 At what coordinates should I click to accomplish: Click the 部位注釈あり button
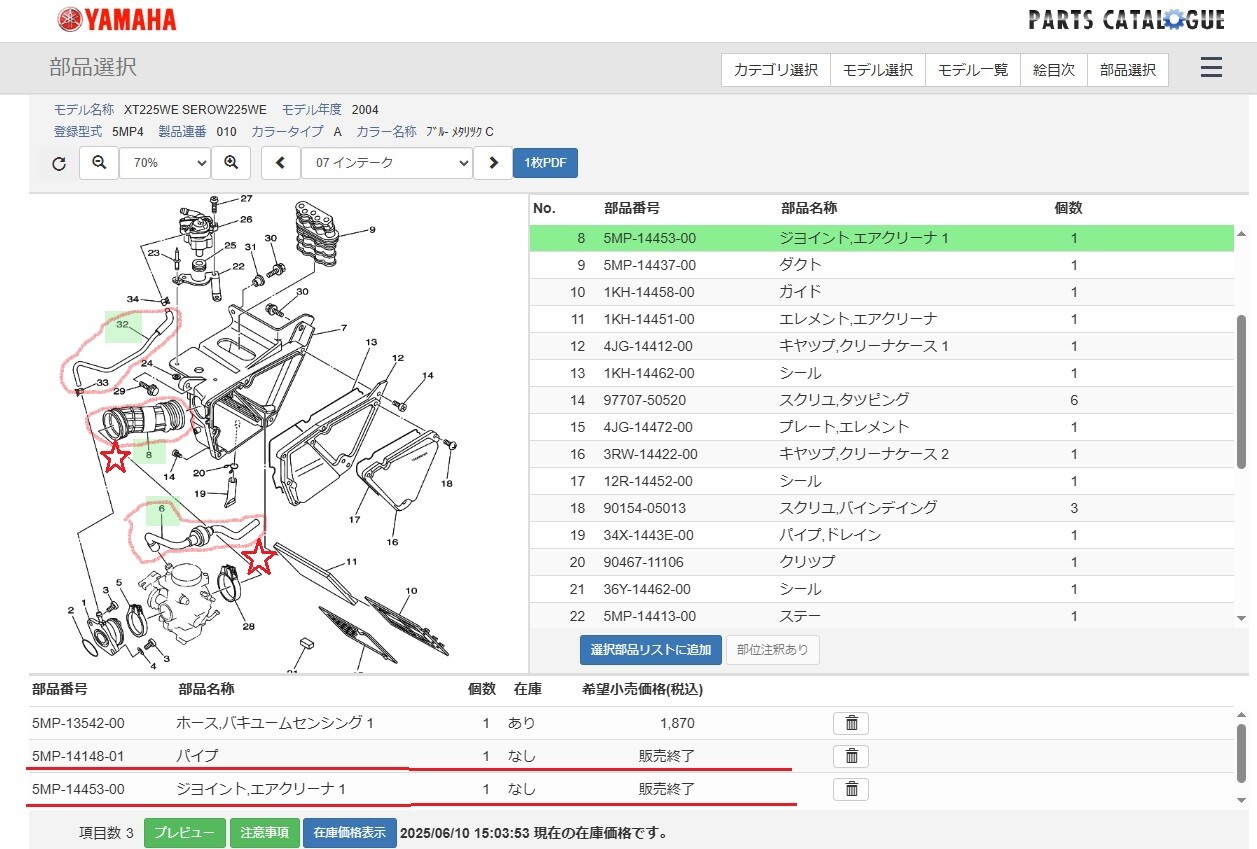773,650
